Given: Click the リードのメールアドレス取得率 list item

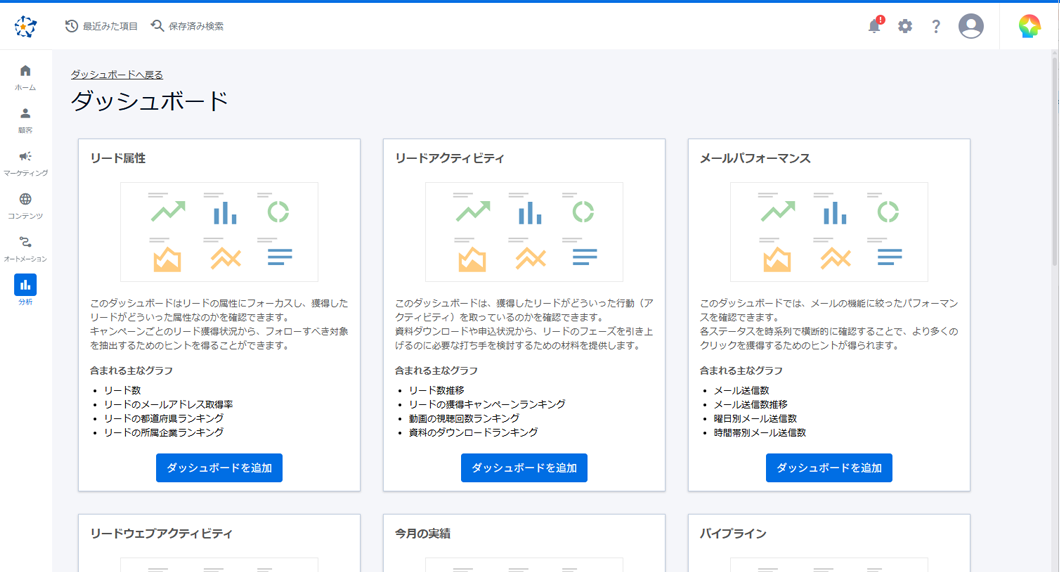Looking at the screenshot, I should [168, 404].
